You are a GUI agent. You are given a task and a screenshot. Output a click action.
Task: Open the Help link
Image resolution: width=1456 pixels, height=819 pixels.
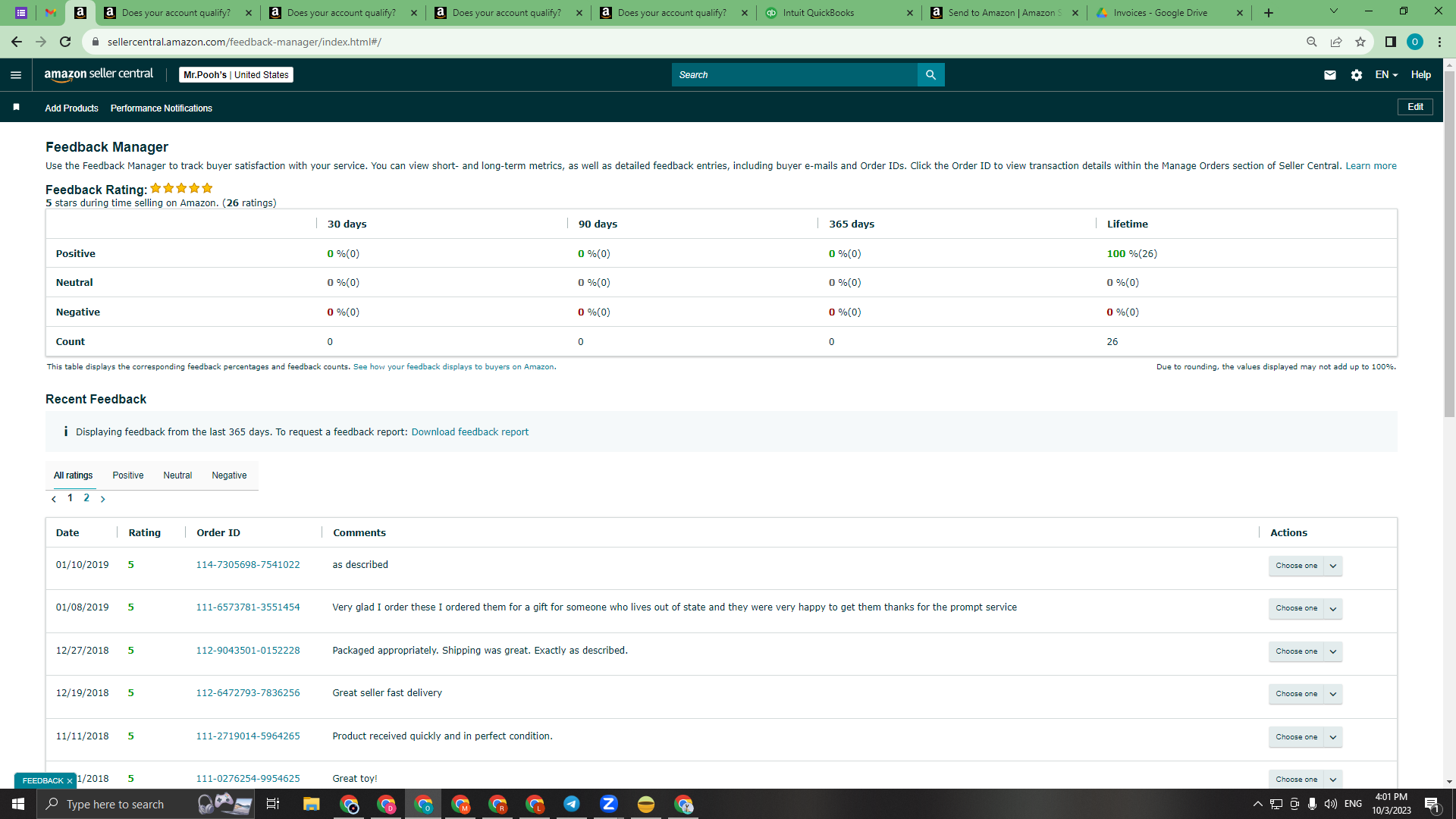pos(1420,74)
